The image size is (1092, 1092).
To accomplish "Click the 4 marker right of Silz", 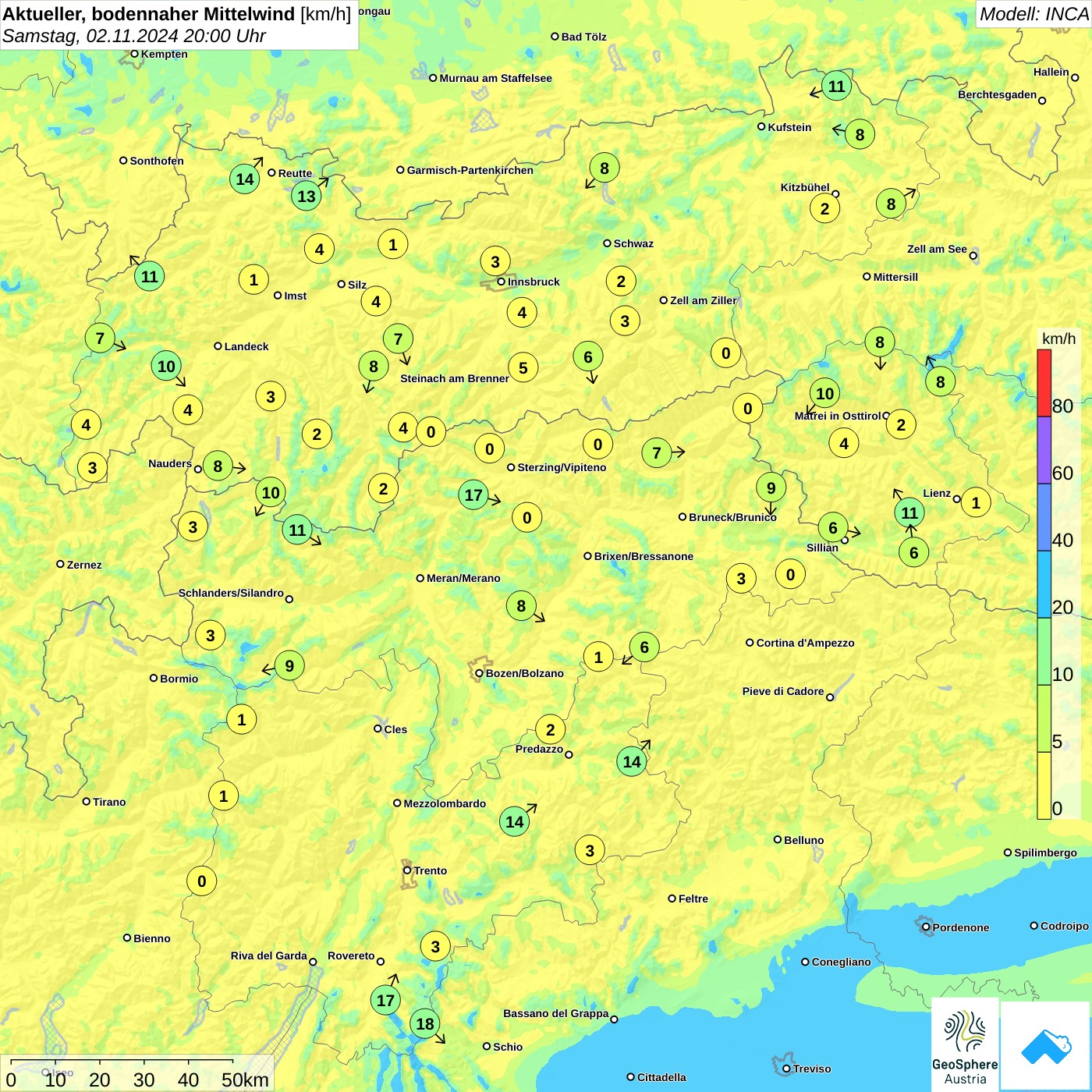I will pos(376,301).
